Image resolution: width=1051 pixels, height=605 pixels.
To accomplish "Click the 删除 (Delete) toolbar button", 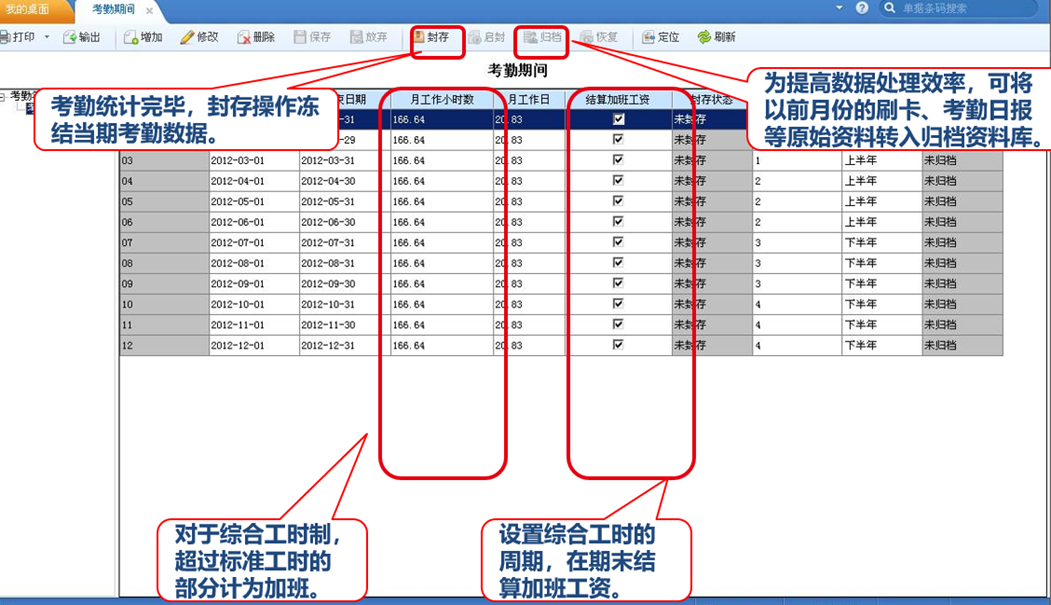I will click(255, 38).
